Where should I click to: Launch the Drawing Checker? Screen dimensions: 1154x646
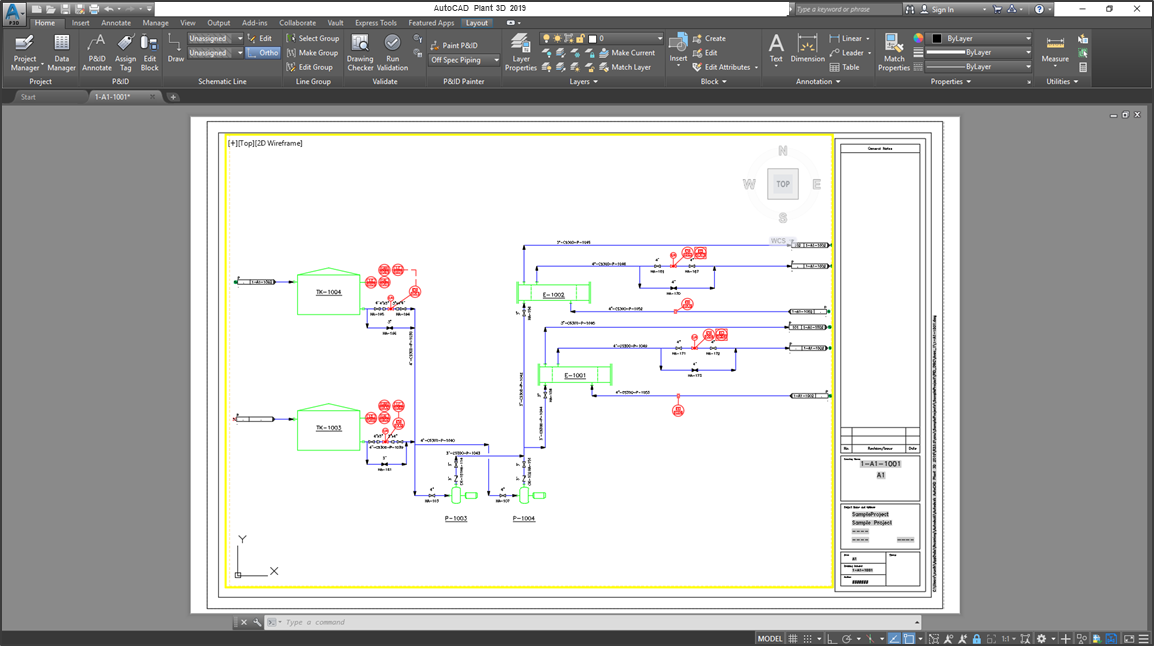(360, 51)
